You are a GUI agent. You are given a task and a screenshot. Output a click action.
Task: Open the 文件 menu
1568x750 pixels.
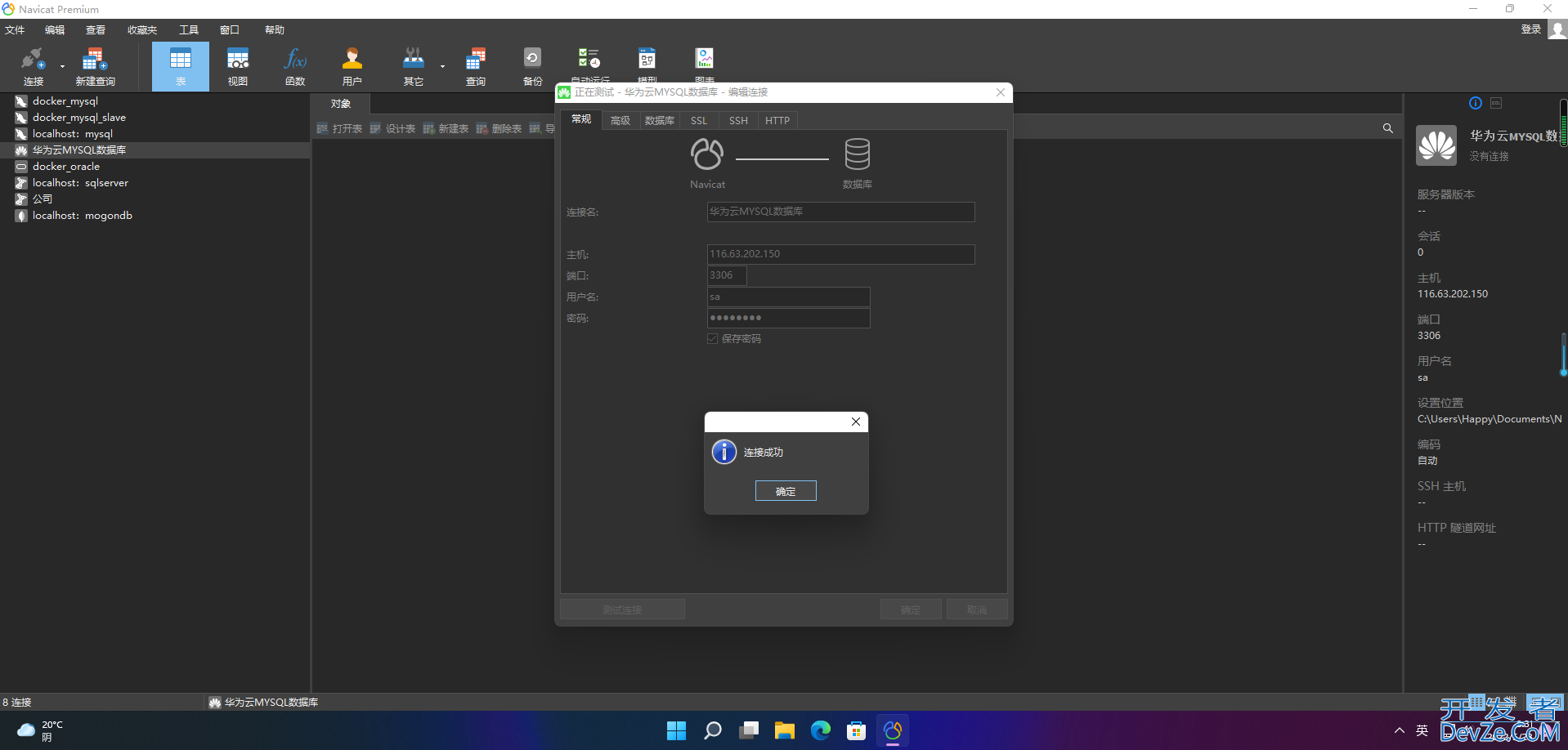click(x=15, y=30)
